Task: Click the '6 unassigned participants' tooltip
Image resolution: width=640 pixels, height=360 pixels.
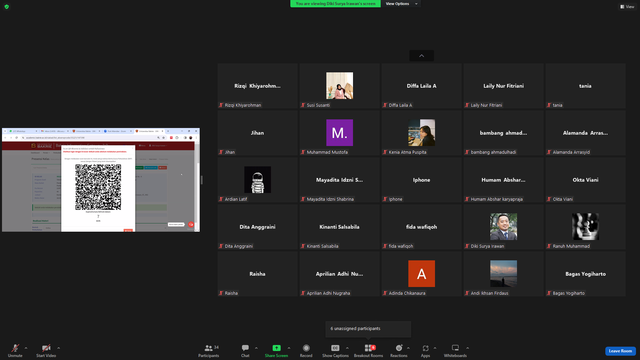Action: coord(368,329)
